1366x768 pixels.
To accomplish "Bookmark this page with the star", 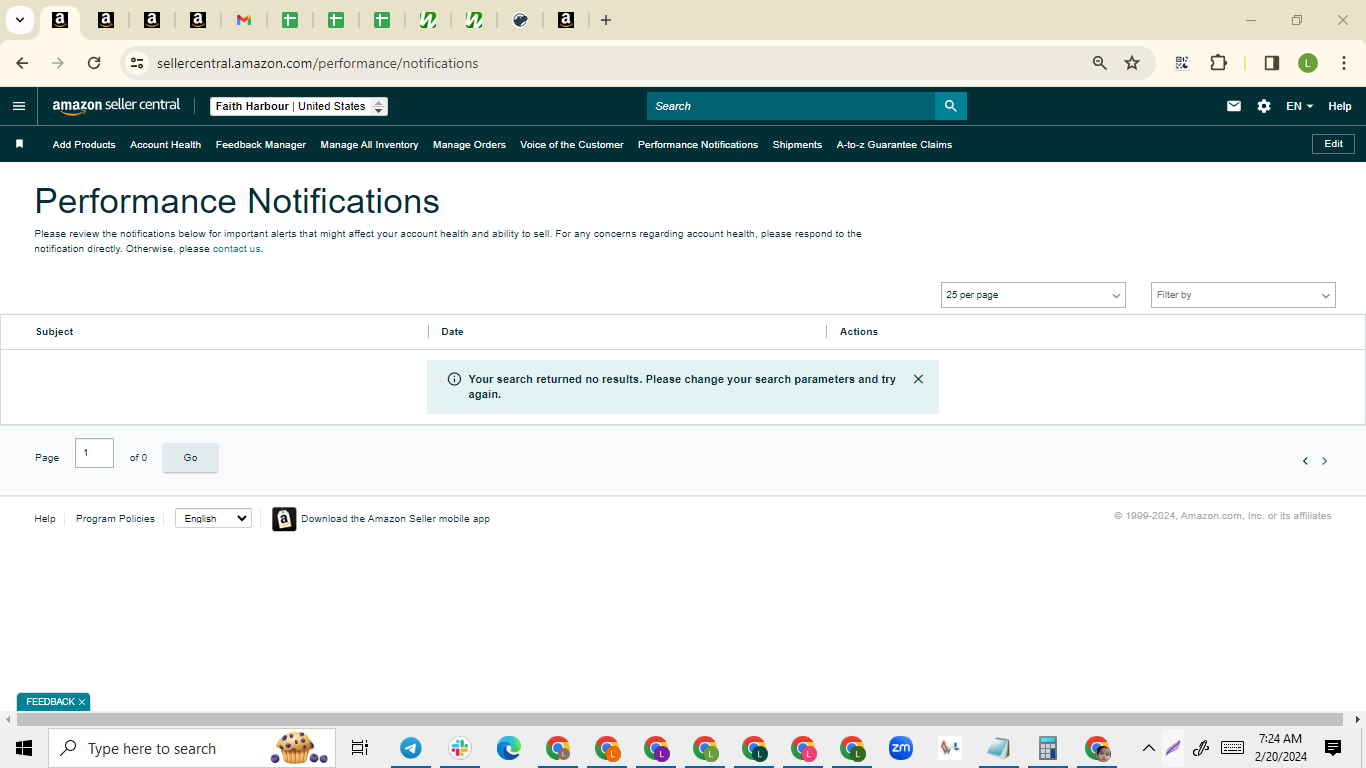I will 1132,63.
